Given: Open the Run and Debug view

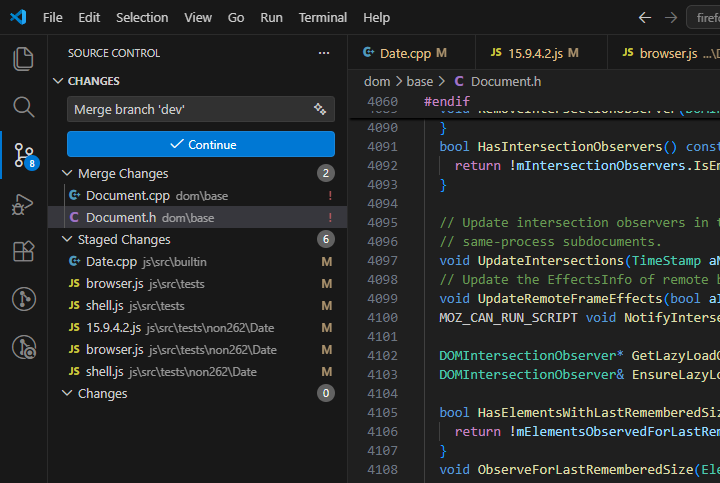Looking at the screenshot, I should pos(23,204).
